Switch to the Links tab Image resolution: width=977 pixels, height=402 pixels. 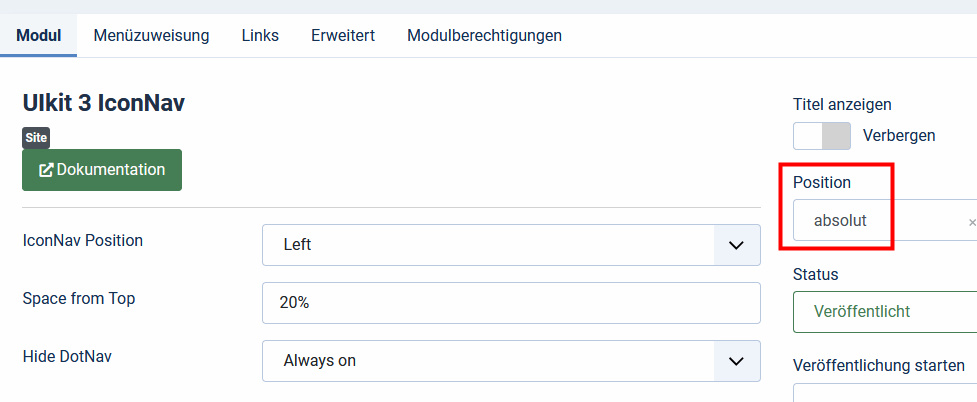click(x=260, y=36)
